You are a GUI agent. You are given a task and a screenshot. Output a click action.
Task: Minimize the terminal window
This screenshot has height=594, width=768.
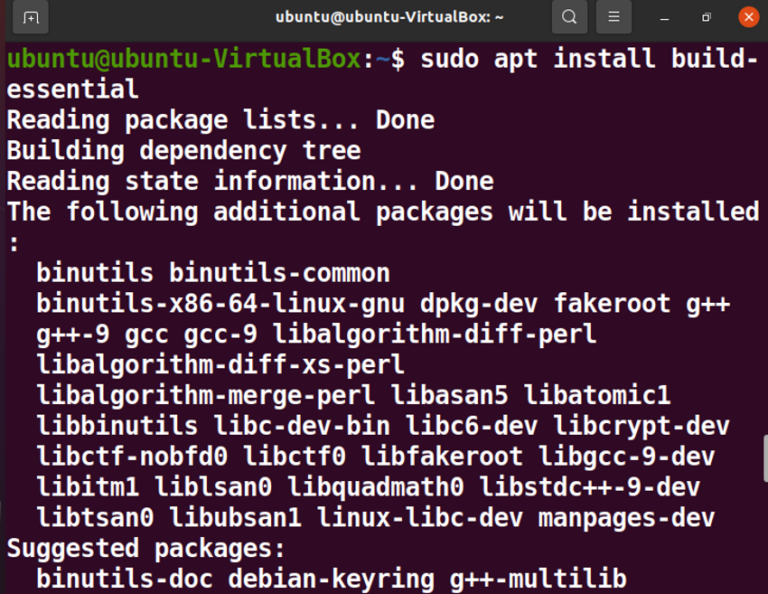665,18
